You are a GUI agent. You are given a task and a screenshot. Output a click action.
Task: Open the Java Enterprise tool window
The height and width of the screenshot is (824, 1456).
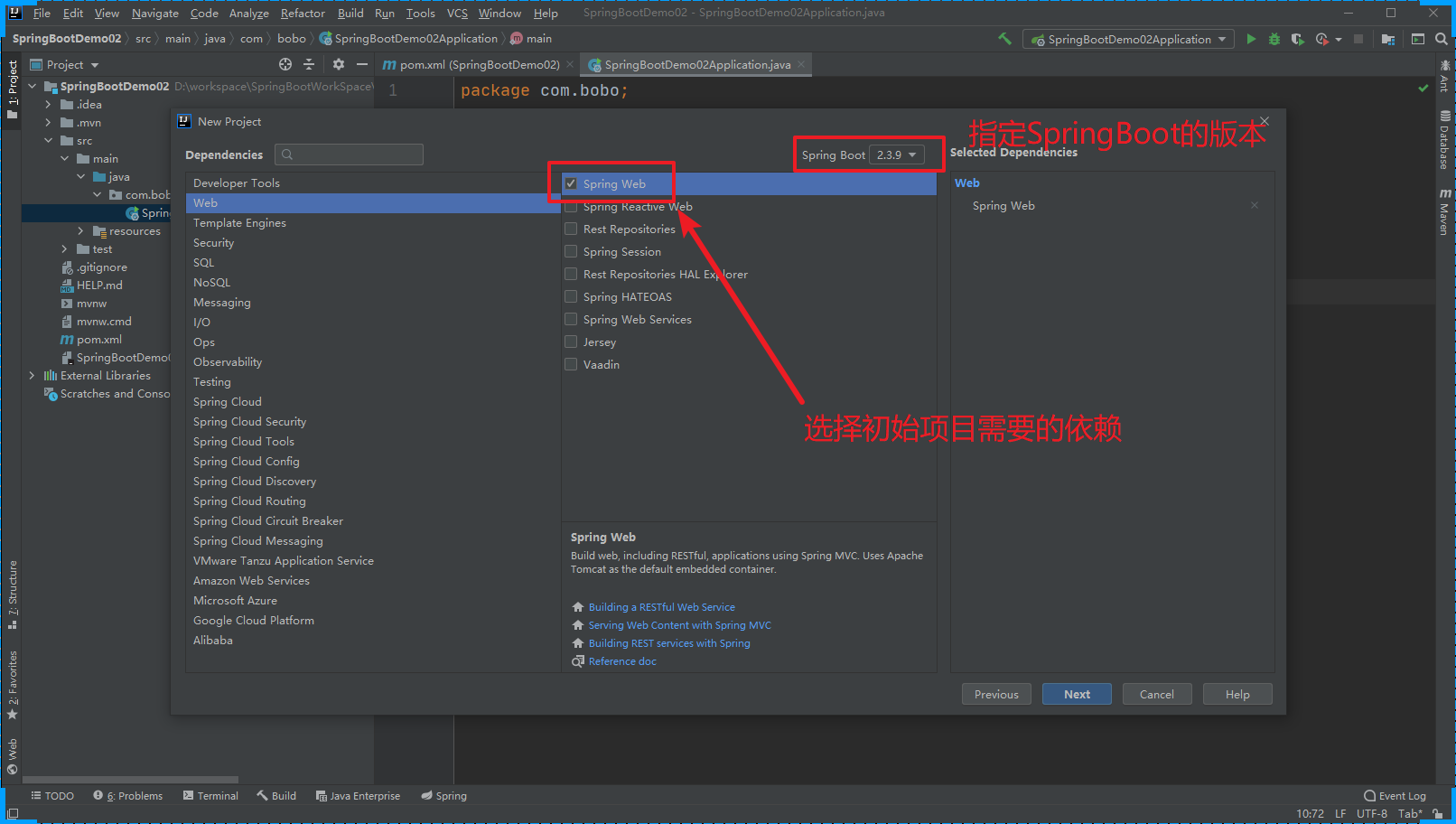(x=358, y=796)
